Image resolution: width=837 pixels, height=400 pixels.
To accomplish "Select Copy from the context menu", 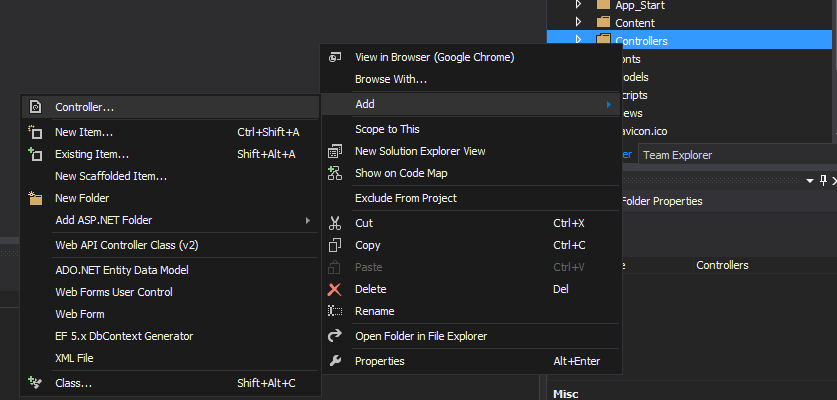I will [368, 245].
